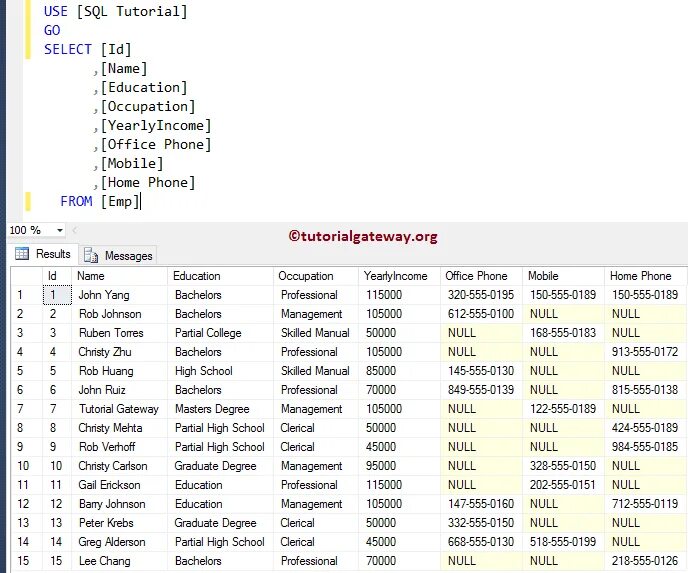This screenshot has height=573, width=688.
Task: Select home phone 815-555-0138 cell
Action: [645, 390]
